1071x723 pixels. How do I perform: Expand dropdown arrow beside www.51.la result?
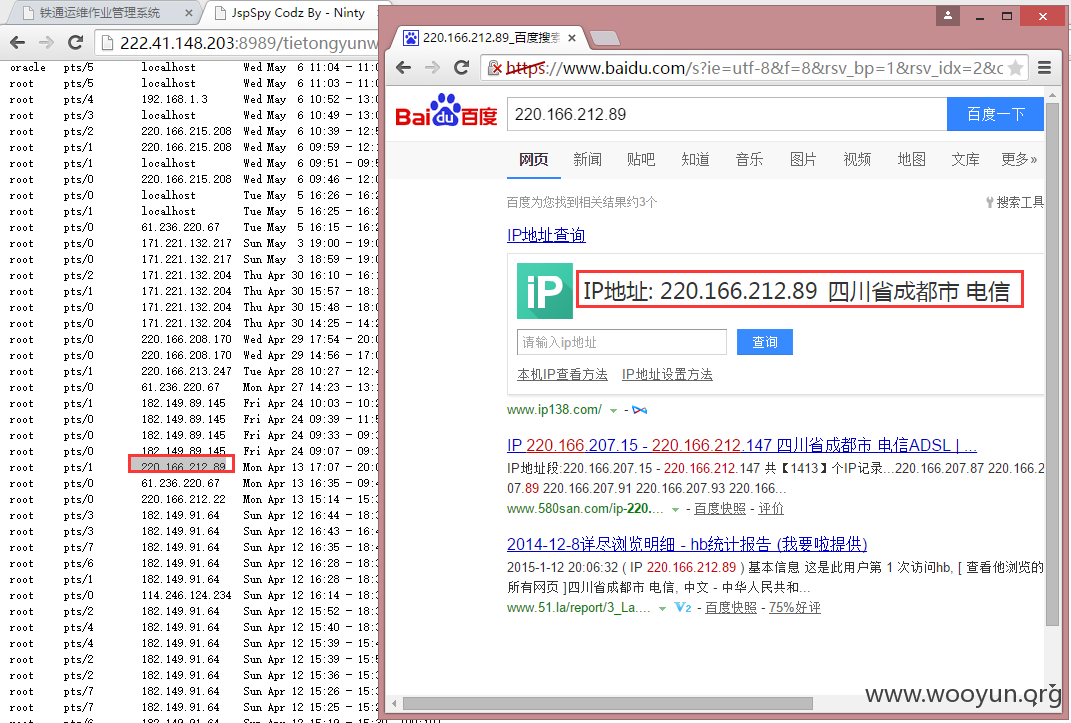pyautogui.click(x=662, y=608)
